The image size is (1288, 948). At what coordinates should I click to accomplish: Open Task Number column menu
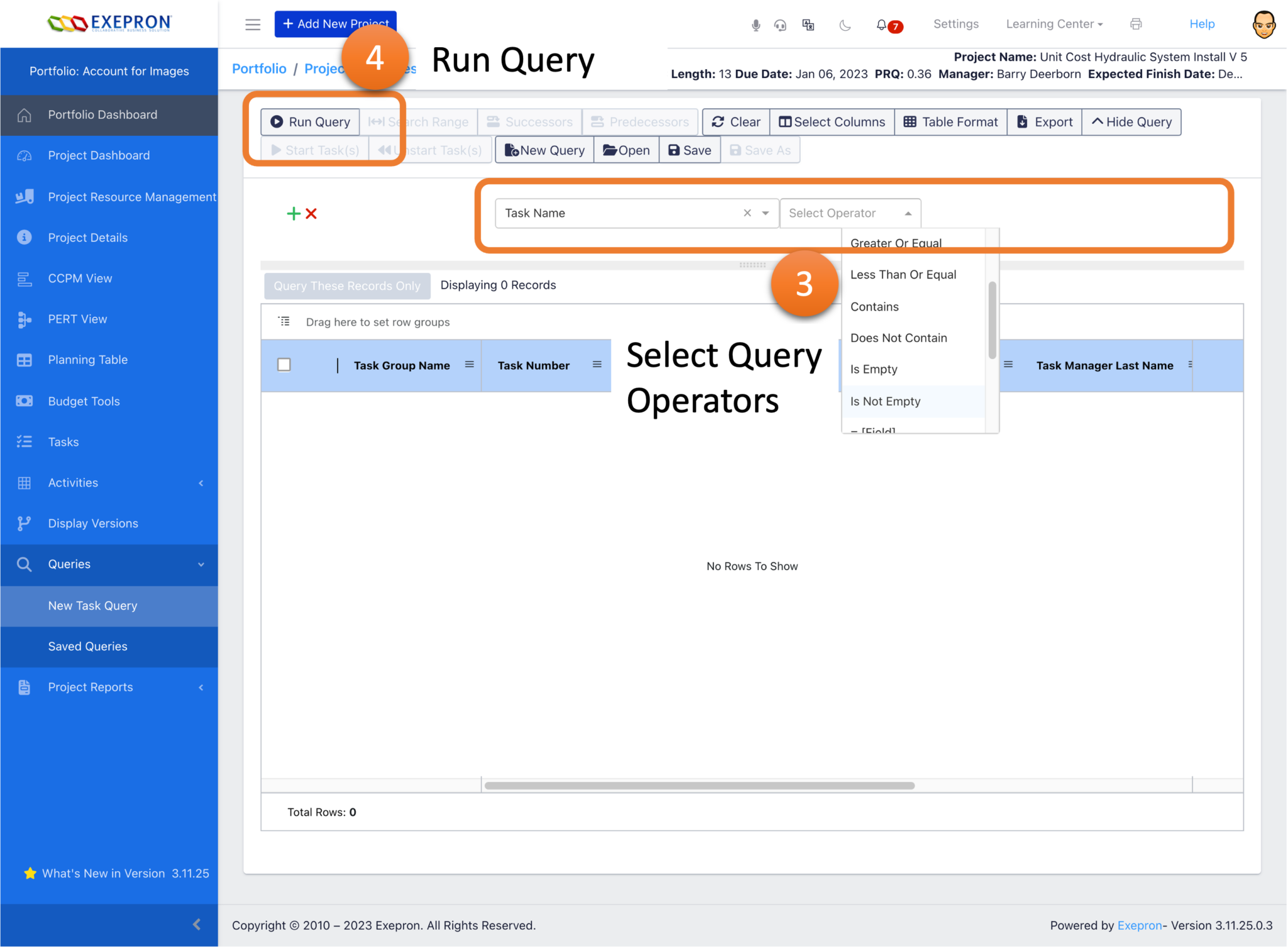pos(597,365)
